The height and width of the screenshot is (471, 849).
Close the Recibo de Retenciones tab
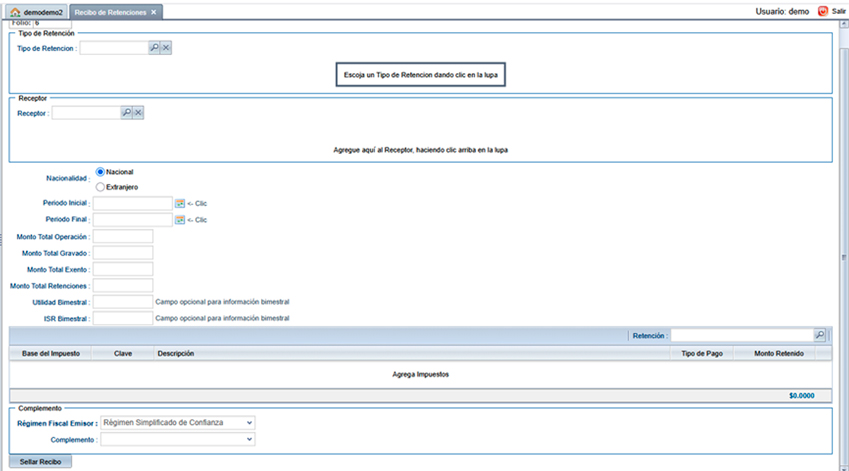[154, 12]
